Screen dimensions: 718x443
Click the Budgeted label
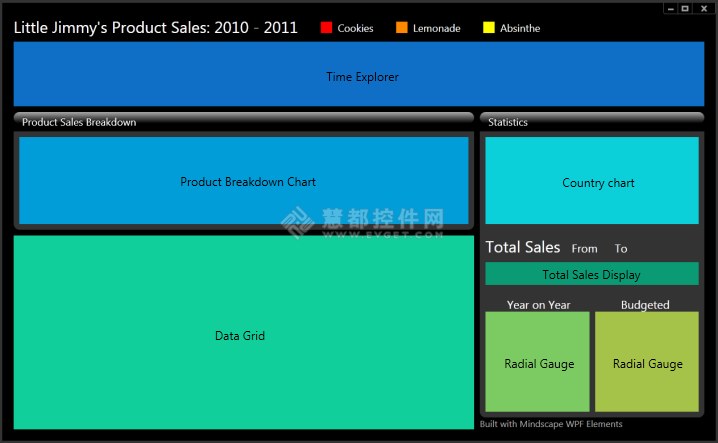click(x=645, y=305)
